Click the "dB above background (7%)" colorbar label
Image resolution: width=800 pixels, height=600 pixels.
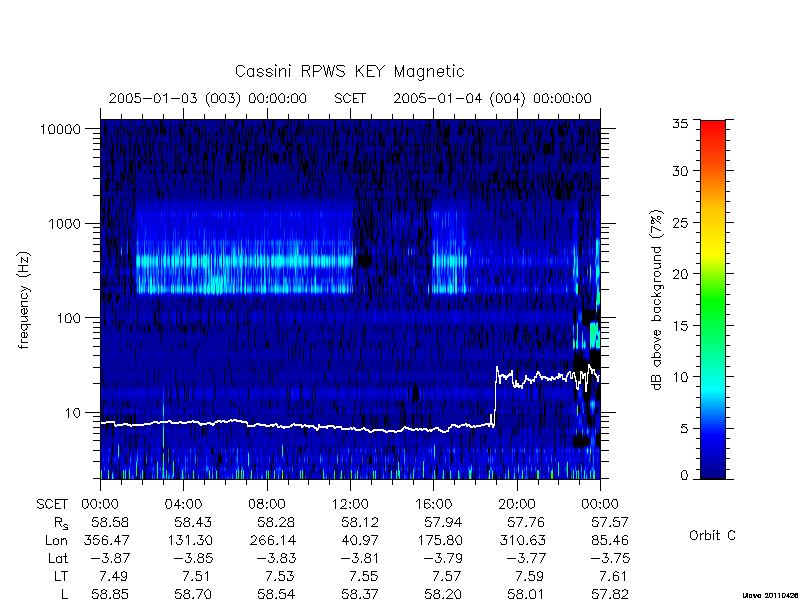click(x=657, y=301)
